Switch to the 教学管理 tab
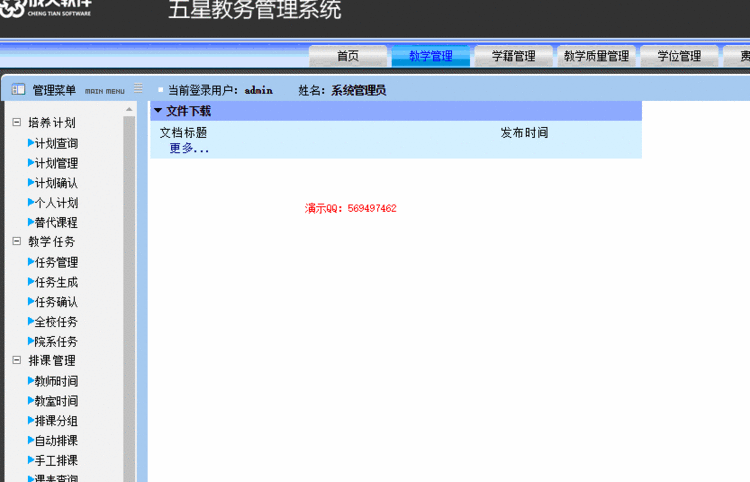 point(430,56)
